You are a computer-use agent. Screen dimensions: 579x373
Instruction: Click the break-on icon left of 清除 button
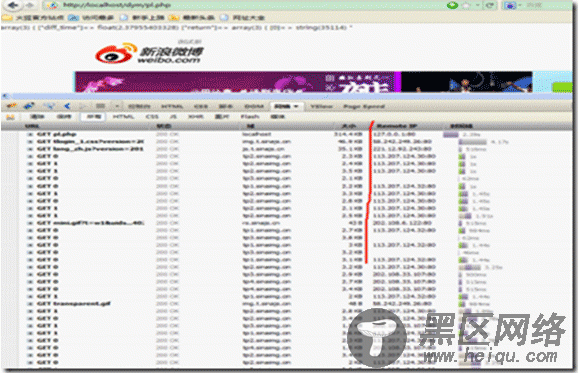tap(10, 117)
